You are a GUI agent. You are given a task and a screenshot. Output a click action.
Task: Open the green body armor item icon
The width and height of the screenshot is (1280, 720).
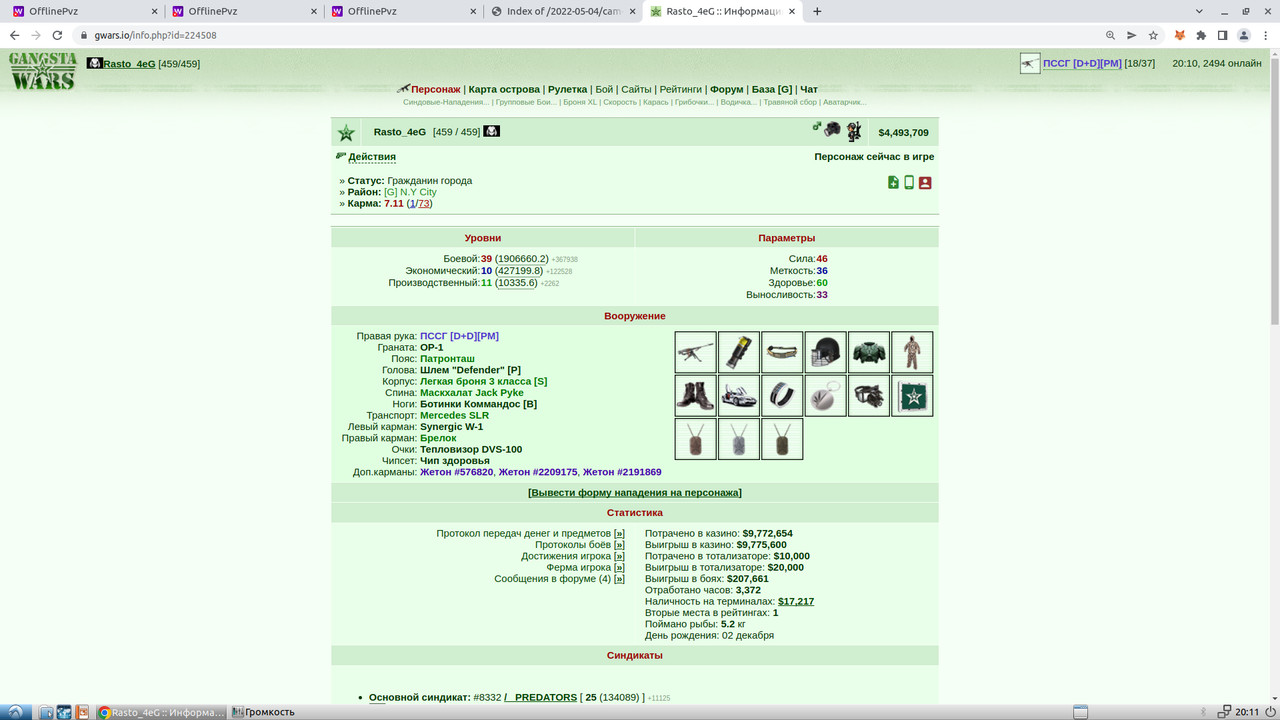[x=869, y=352]
